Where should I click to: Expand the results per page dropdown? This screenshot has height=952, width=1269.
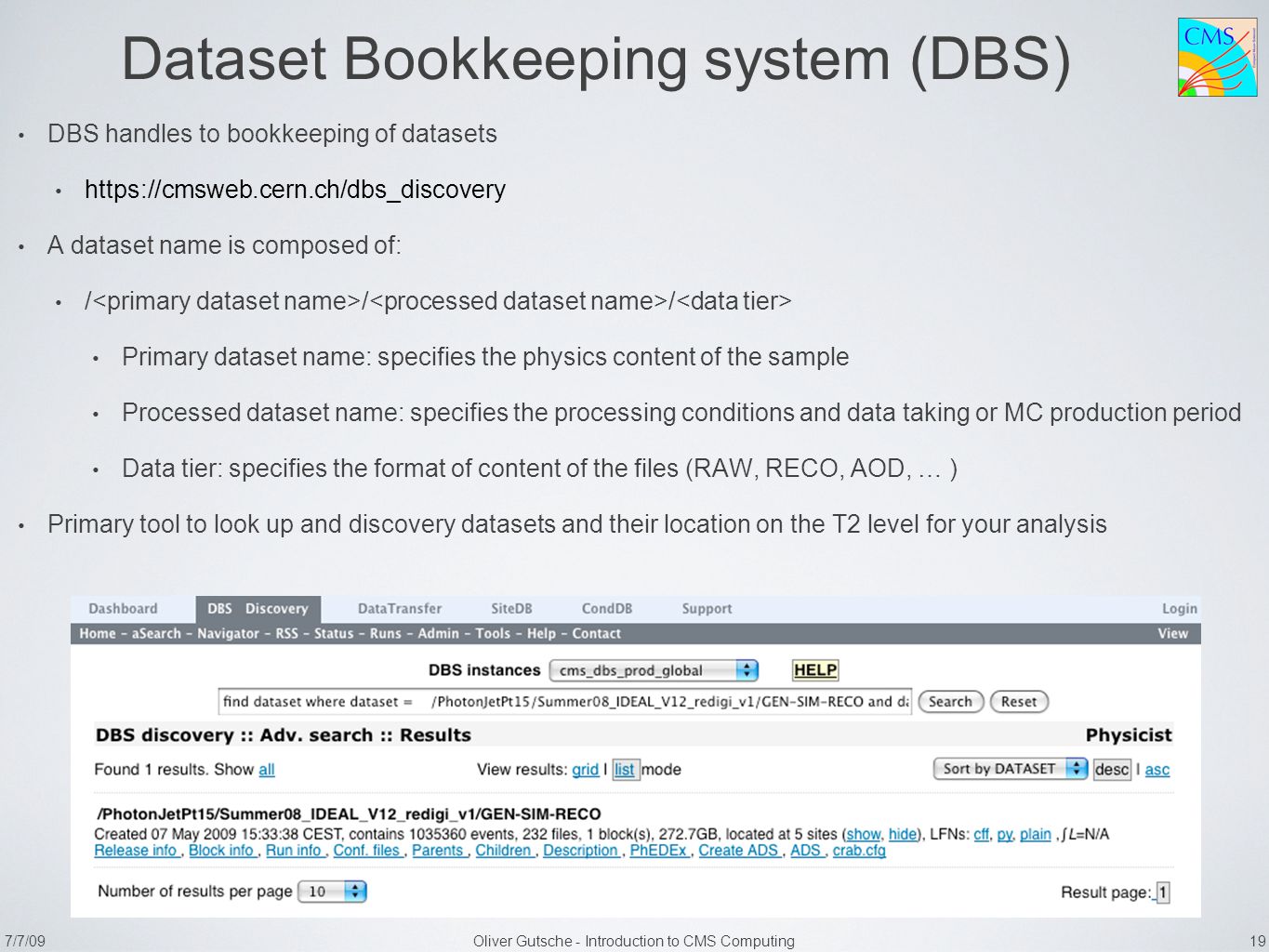332,892
